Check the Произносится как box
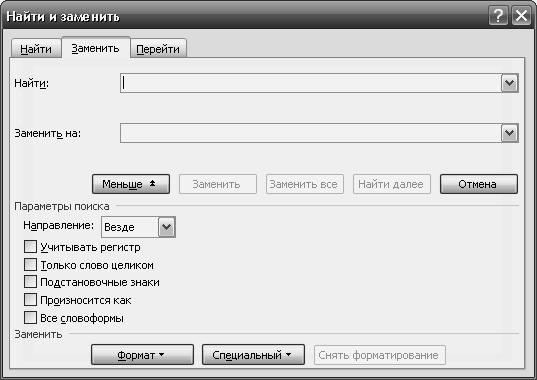537x380 pixels. pyautogui.click(x=30, y=300)
